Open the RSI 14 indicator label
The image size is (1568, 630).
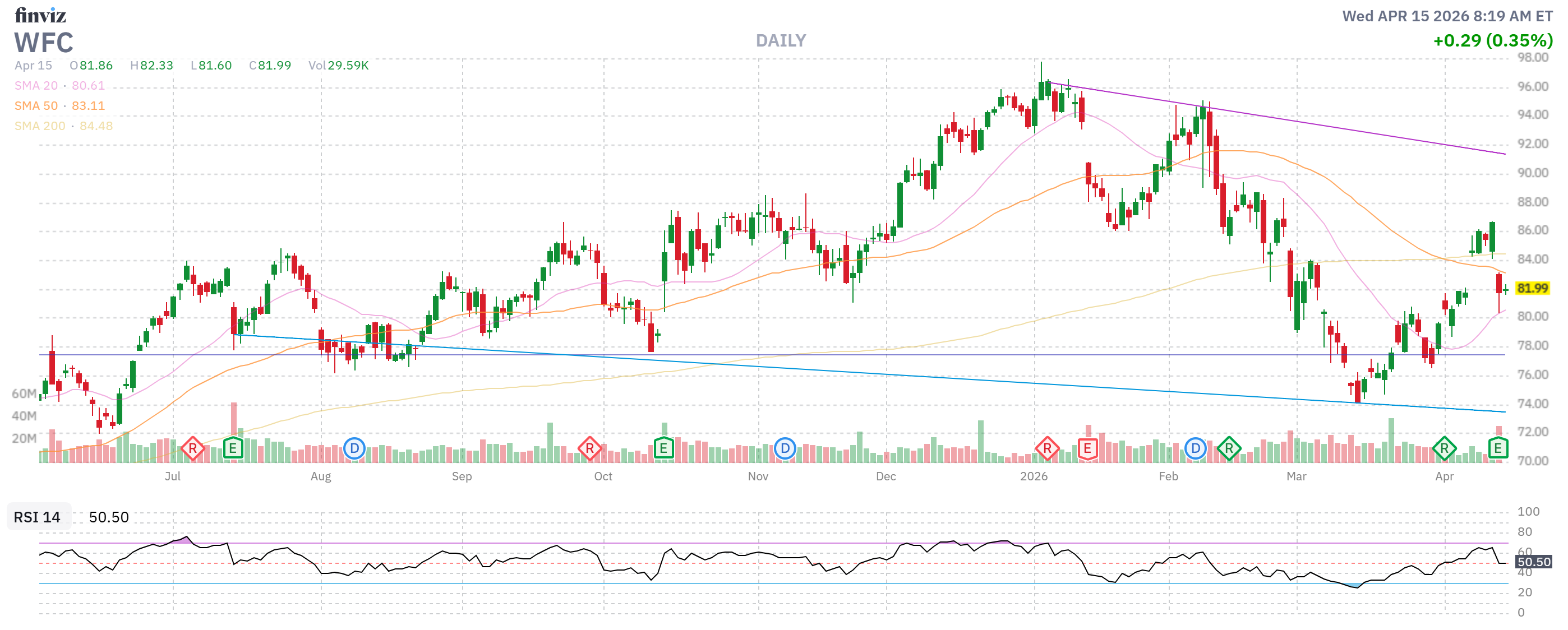(x=37, y=517)
